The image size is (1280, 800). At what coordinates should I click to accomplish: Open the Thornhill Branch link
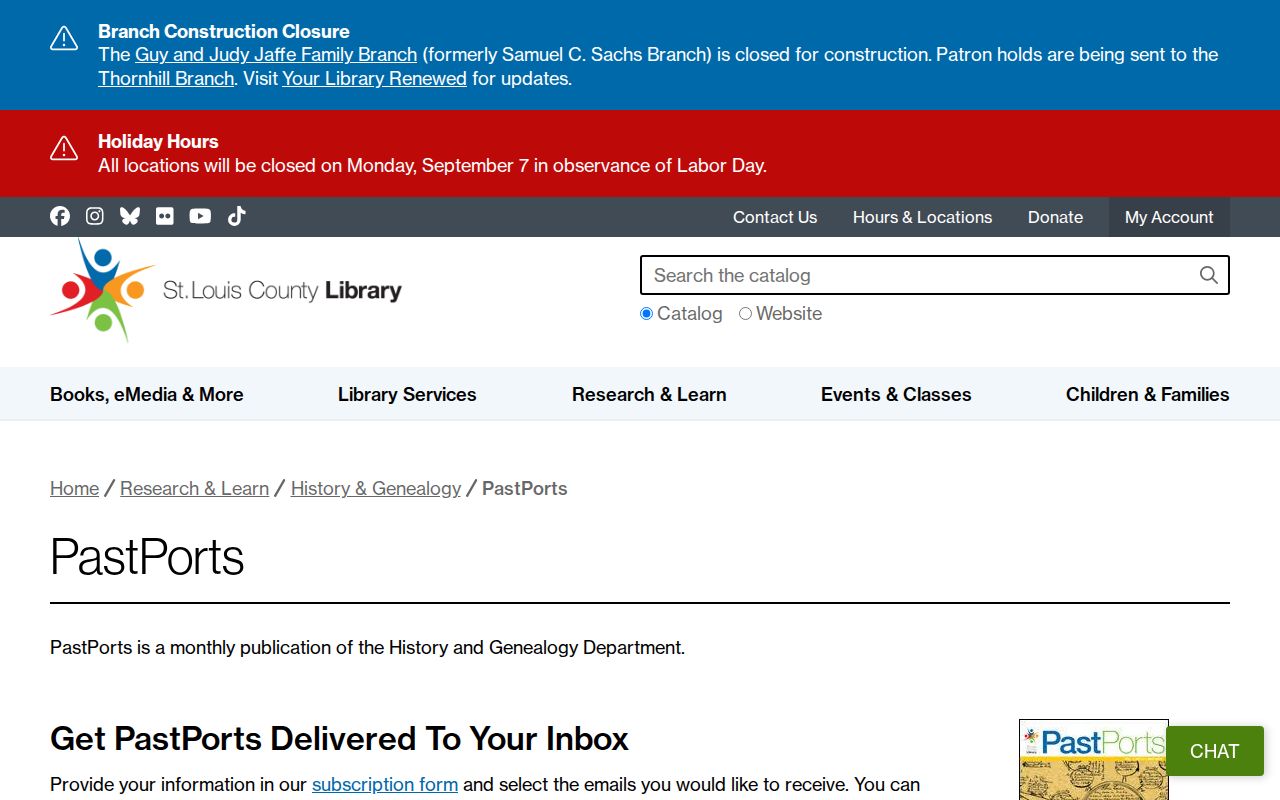tap(166, 78)
